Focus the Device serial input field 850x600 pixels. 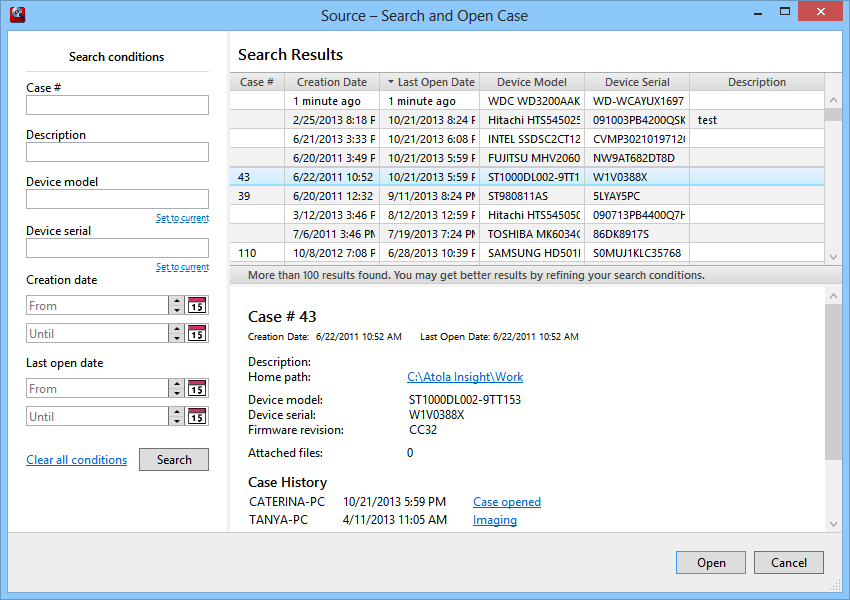point(117,248)
